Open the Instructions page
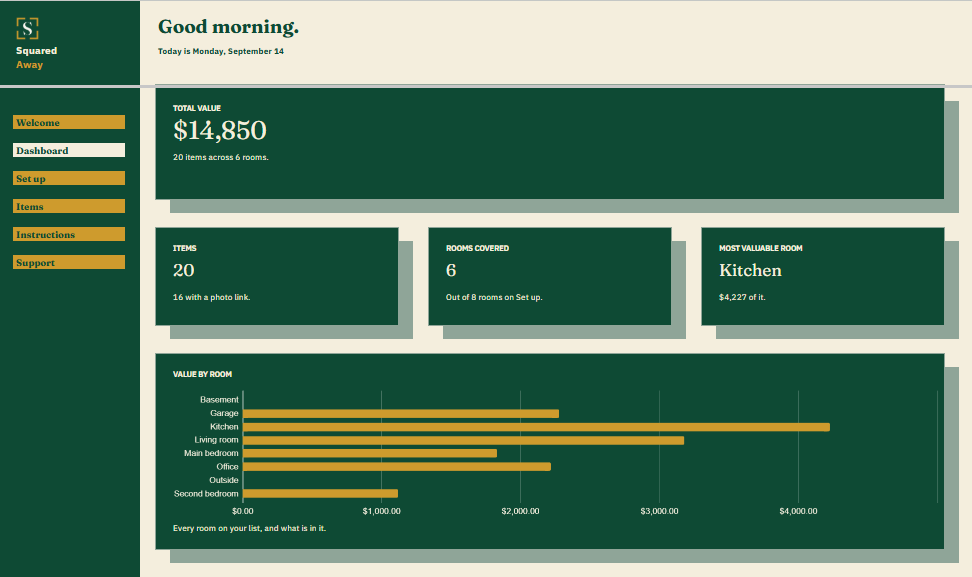This screenshot has height=577, width=972. pos(69,234)
